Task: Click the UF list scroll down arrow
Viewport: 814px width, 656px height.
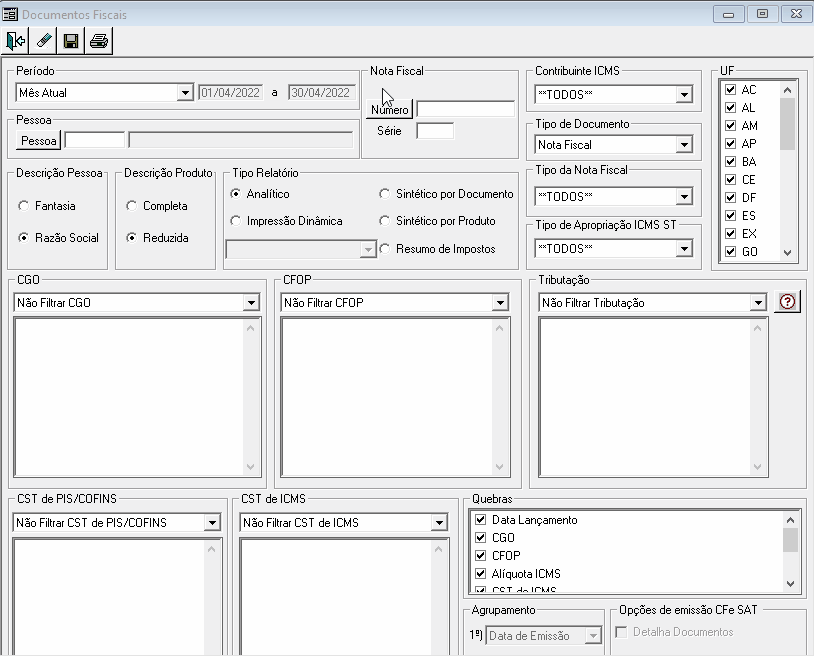Action: 788,253
